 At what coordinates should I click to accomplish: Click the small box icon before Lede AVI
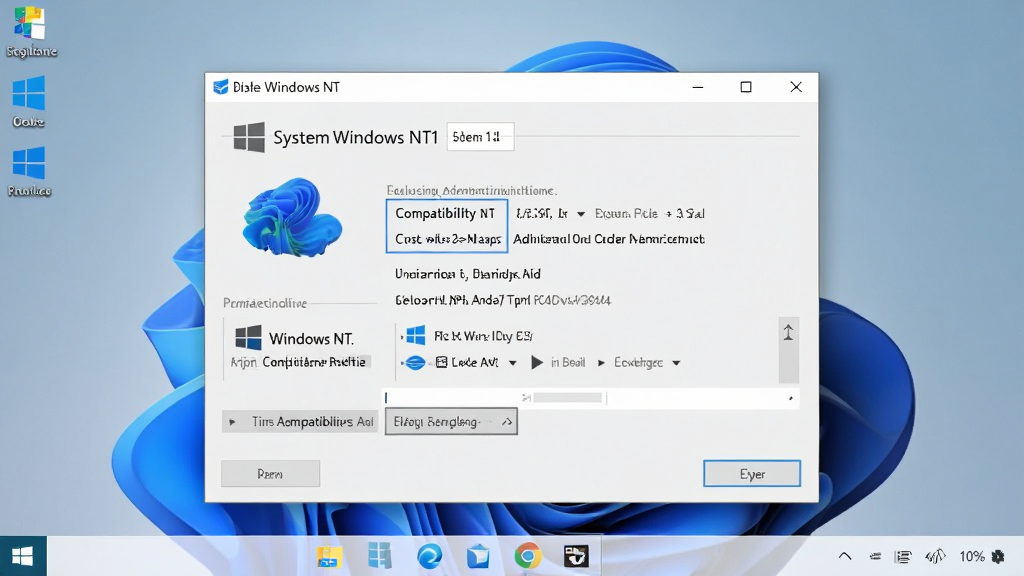(x=441, y=362)
